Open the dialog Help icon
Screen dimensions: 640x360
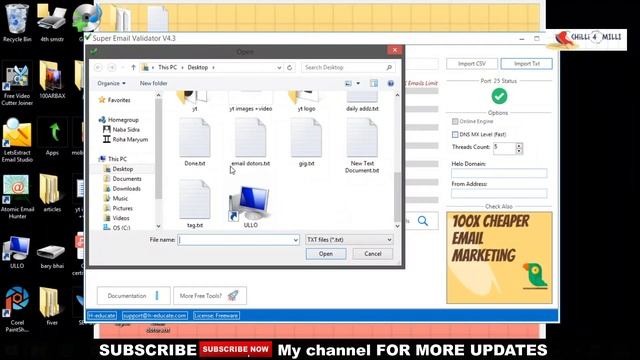391,83
